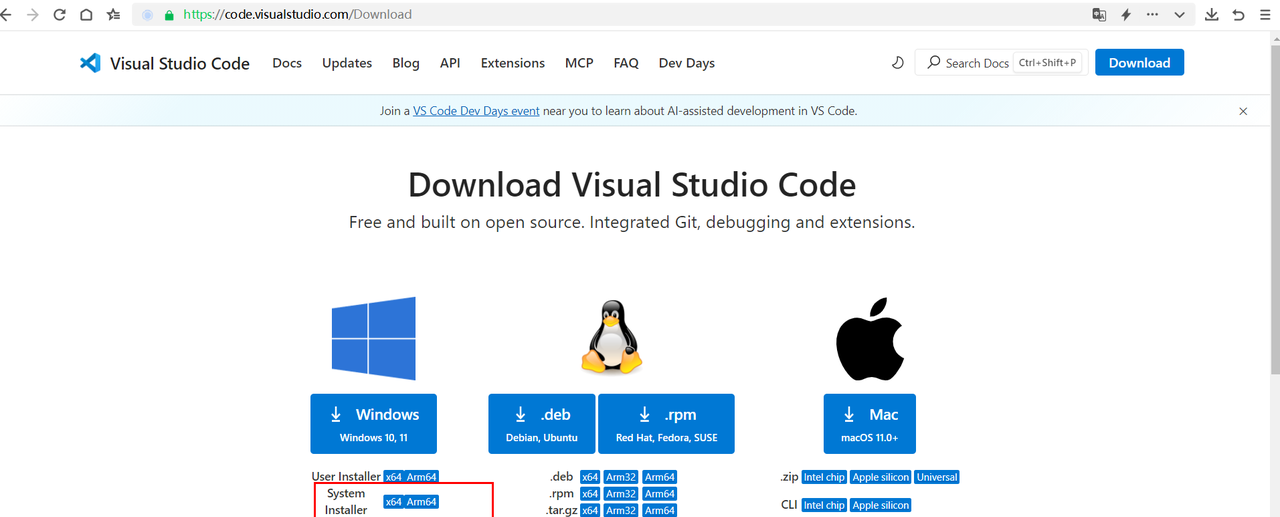The height and width of the screenshot is (517, 1280).
Task: Download the Mac macOS 11.0+ build
Action: 870,423
